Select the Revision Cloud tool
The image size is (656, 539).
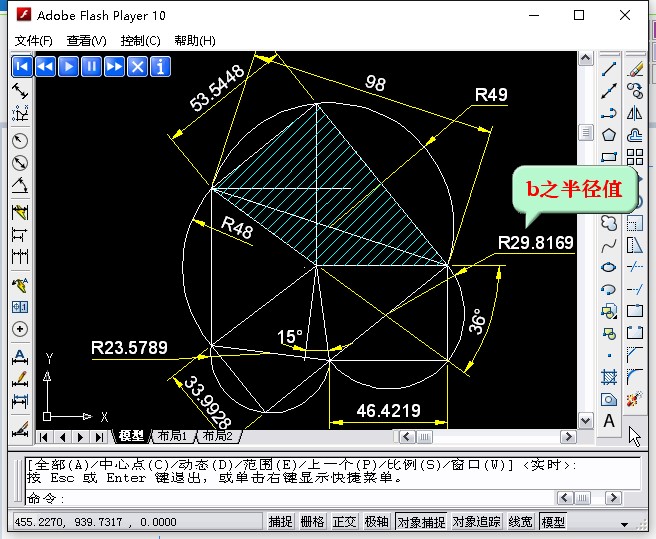(609, 223)
